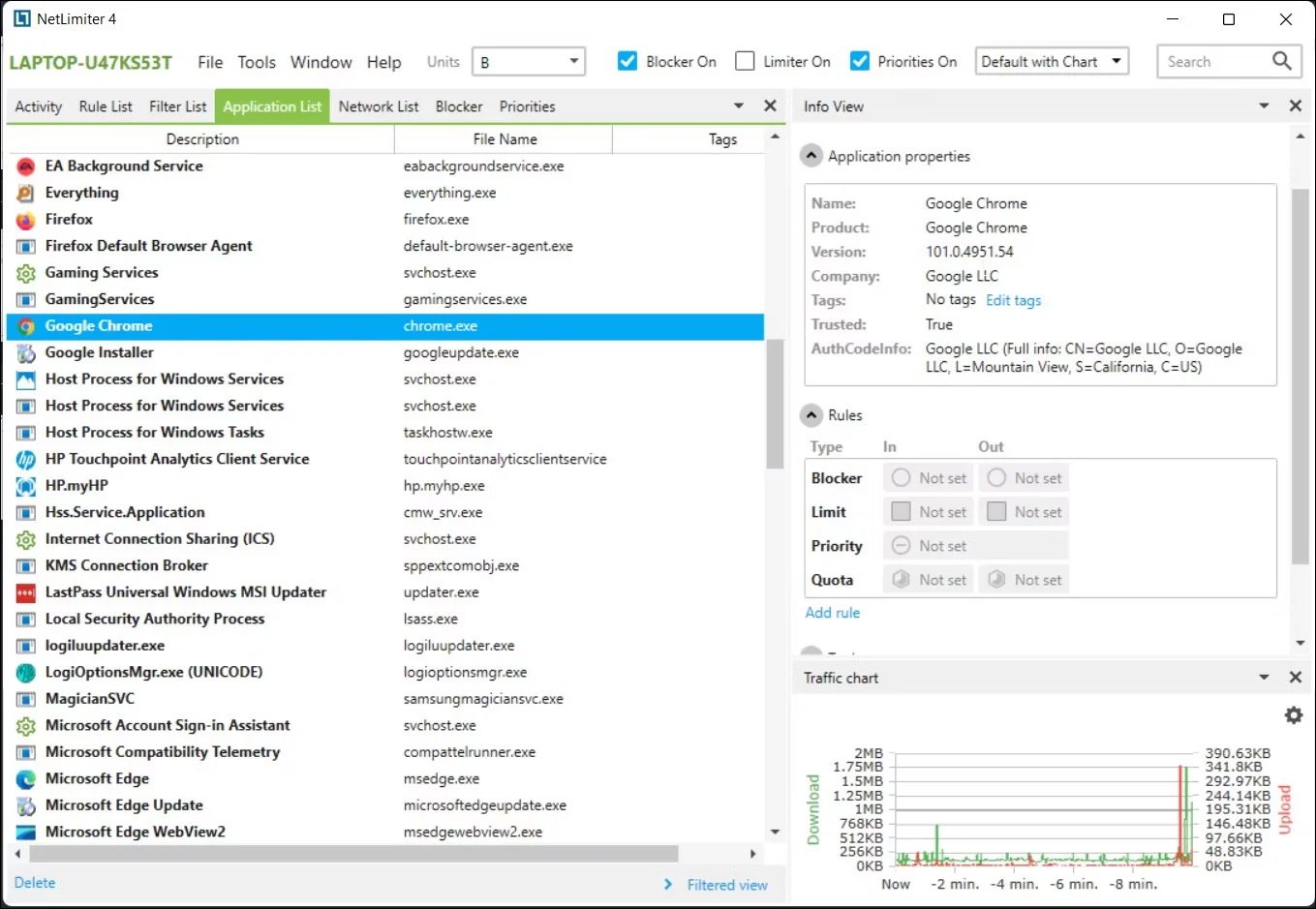Viewport: 1316px width, 909px height.
Task: Collapse the Application properties section
Action: (x=812, y=156)
